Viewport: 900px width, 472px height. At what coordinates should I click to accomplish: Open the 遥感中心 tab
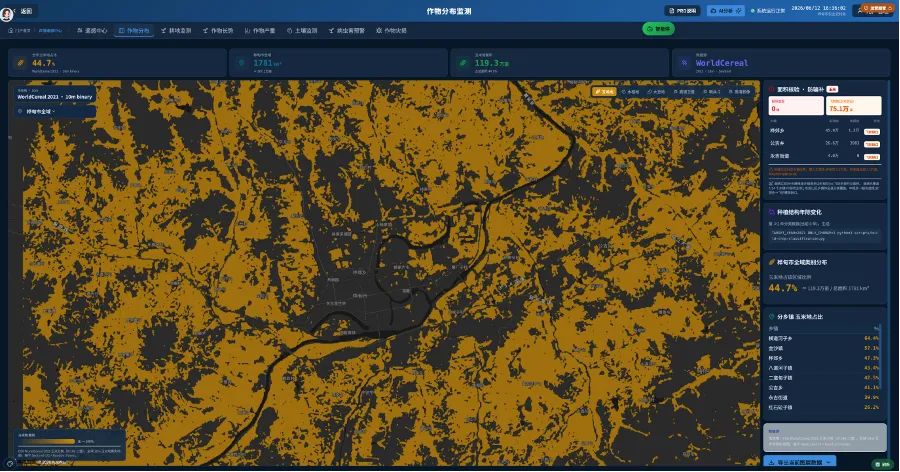coord(92,30)
